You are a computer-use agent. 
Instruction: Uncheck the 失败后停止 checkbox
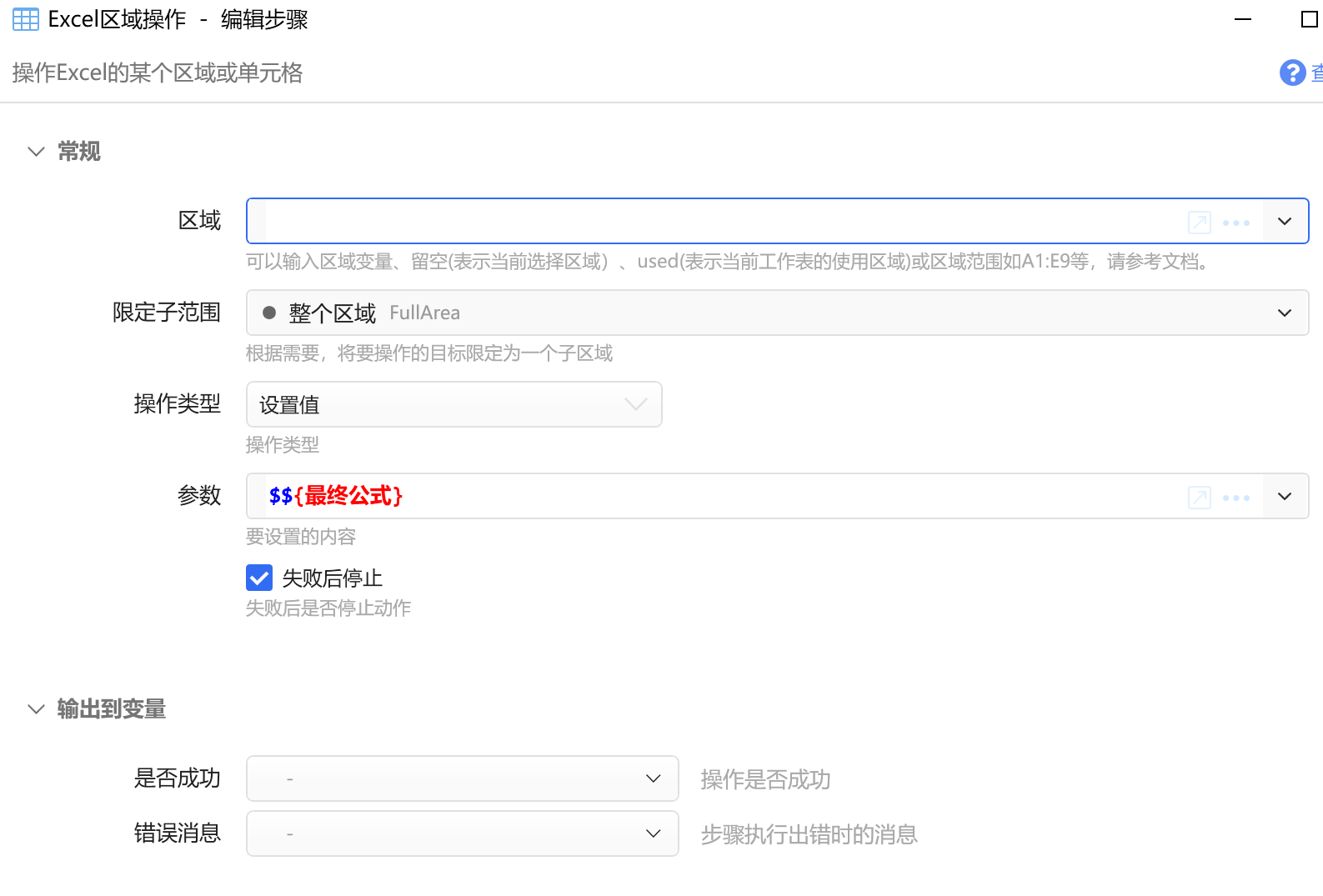(259, 578)
